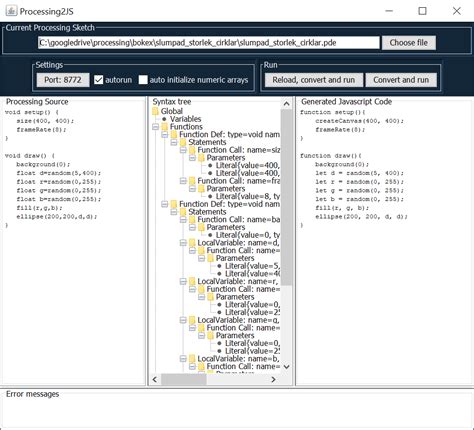
Task: Collapse the LocalVariable name=r node
Action: coord(183,282)
